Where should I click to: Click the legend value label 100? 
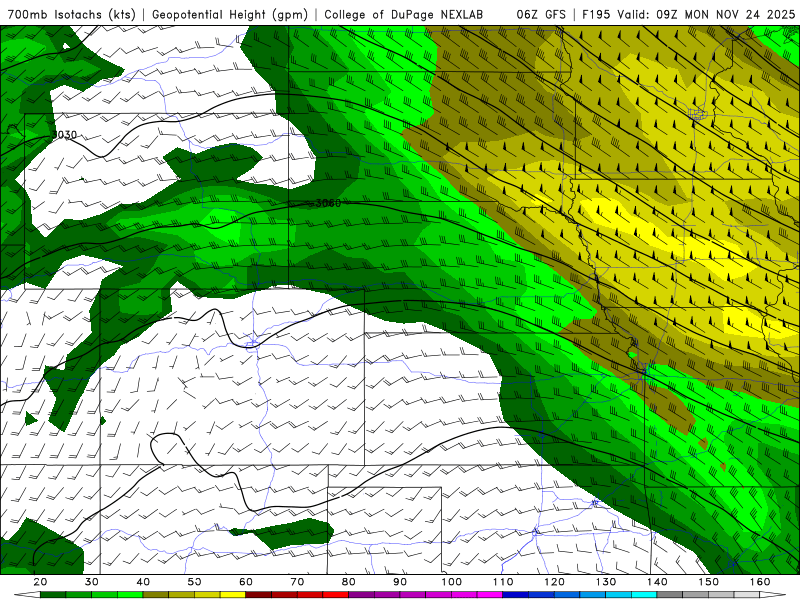coord(452,582)
